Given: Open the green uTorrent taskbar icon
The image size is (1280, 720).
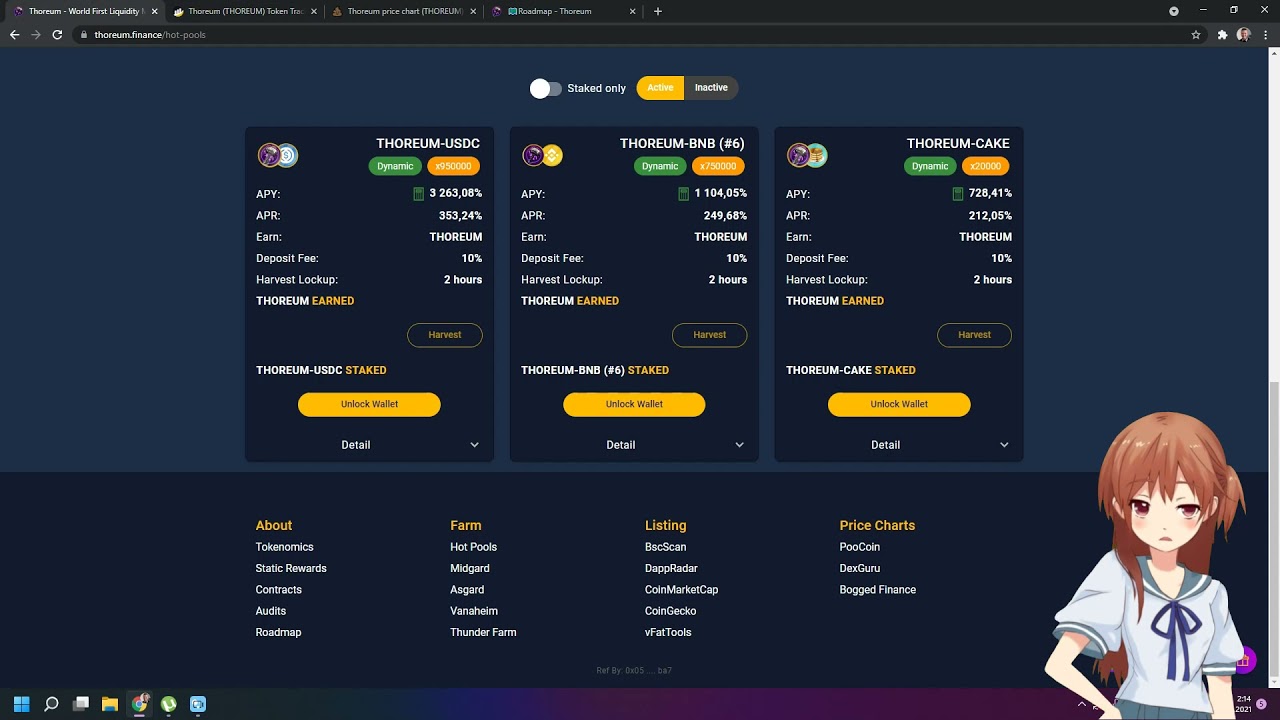Looking at the screenshot, I should pyautogui.click(x=169, y=704).
